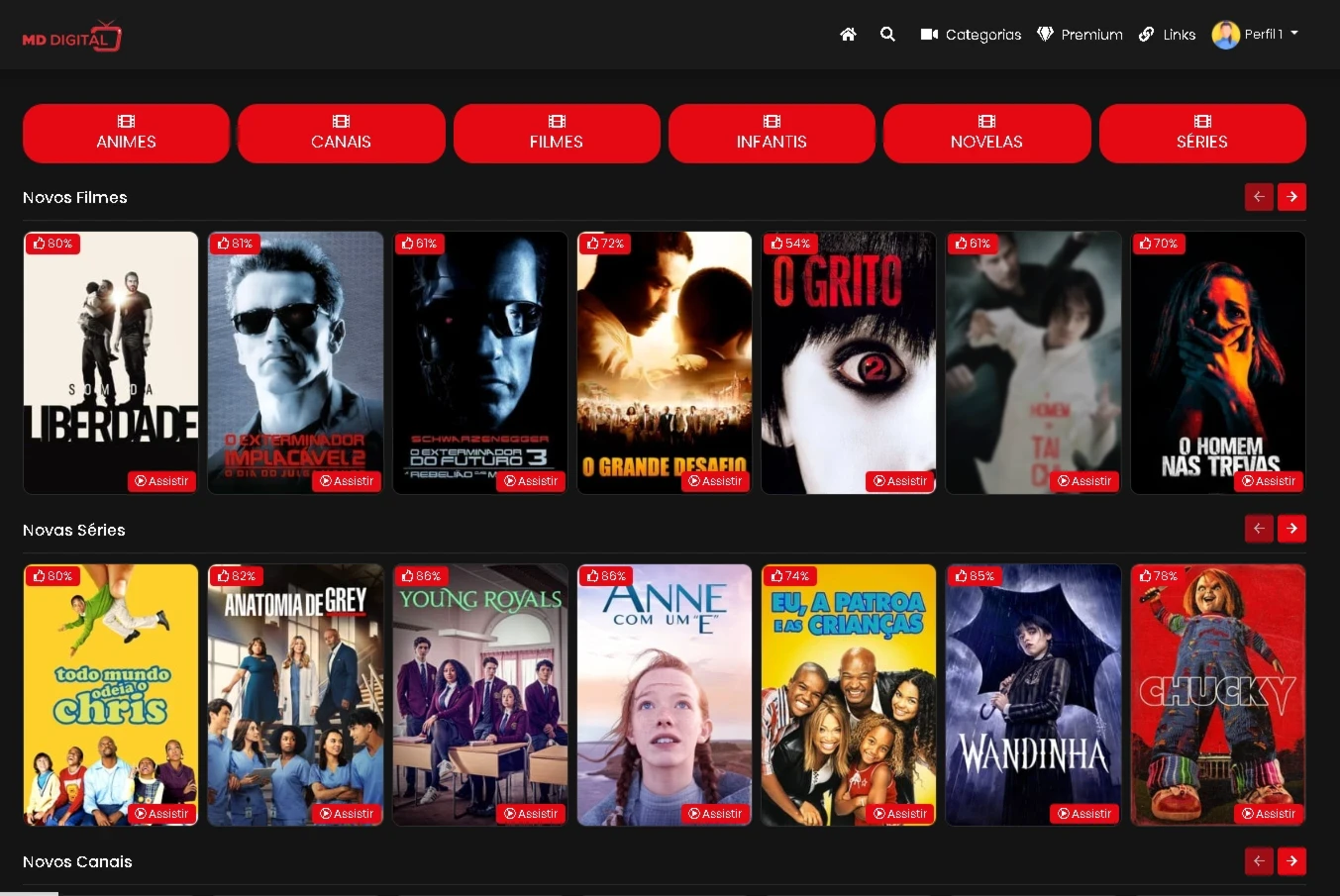The image size is (1340, 896).
Task: Advance Novos Filmes carousel right arrow
Action: click(1291, 197)
